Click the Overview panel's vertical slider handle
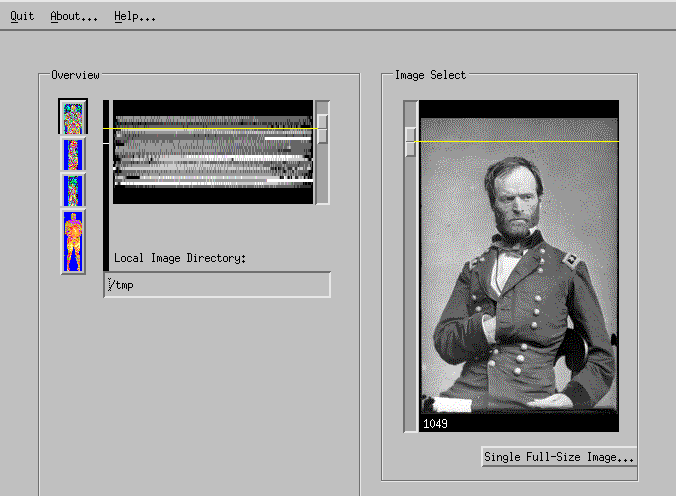Image resolution: width=676 pixels, height=496 pixels. pyautogui.click(x=322, y=129)
